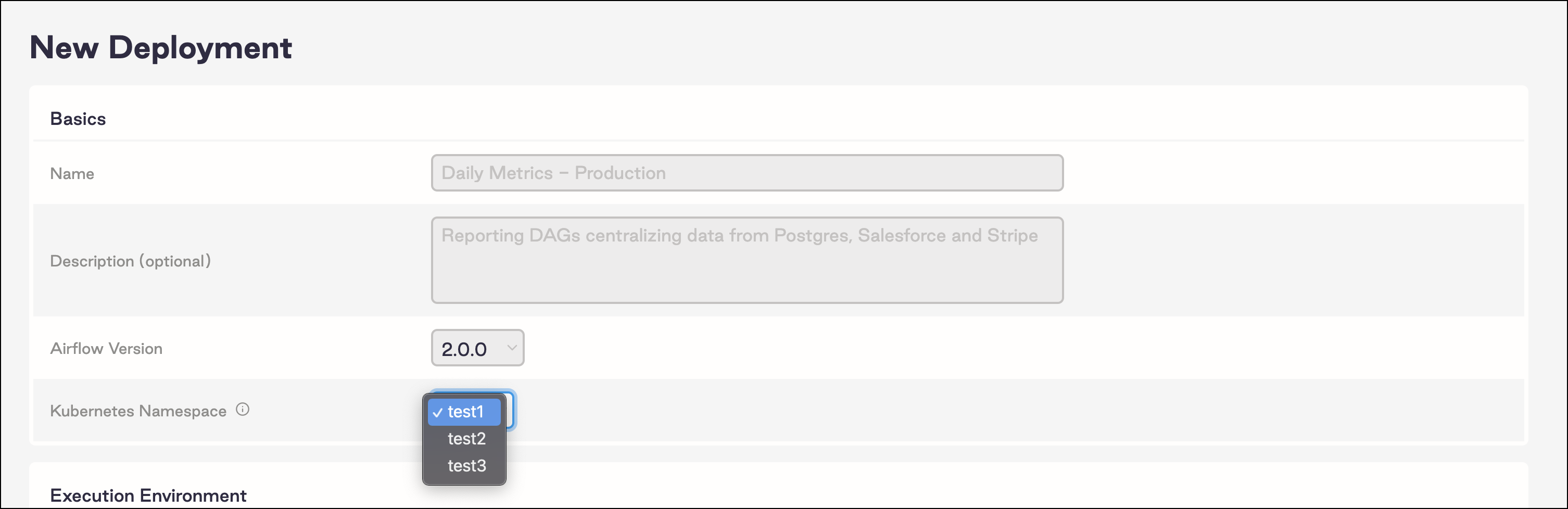Click the Name field label

[x=72, y=173]
